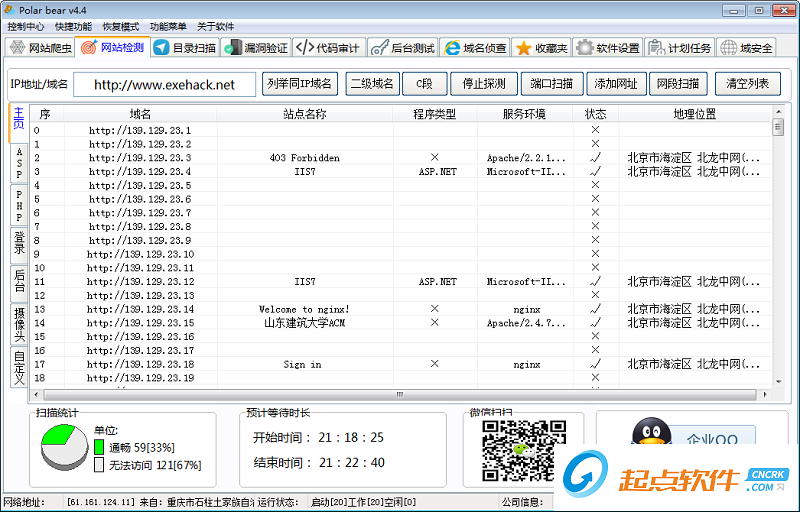Image resolution: width=800 pixels, height=512 pixels.
Task: Focus the IP地址/域名 input field
Action: coord(164,85)
